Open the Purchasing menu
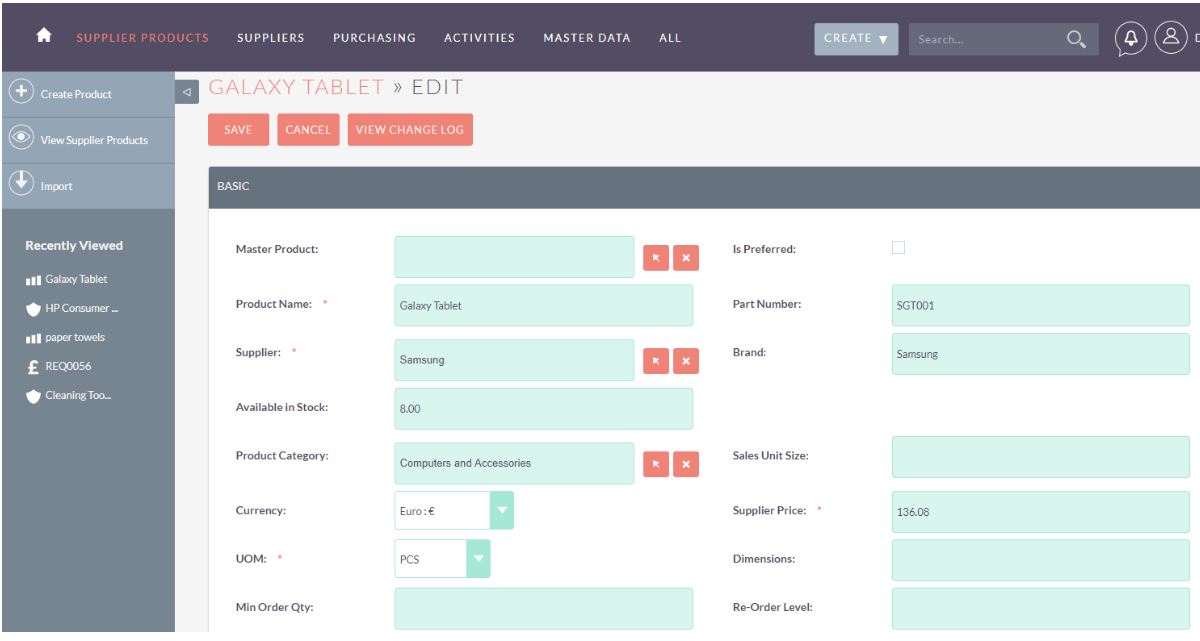The width and height of the screenshot is (1200, 641). coord(374,38)
